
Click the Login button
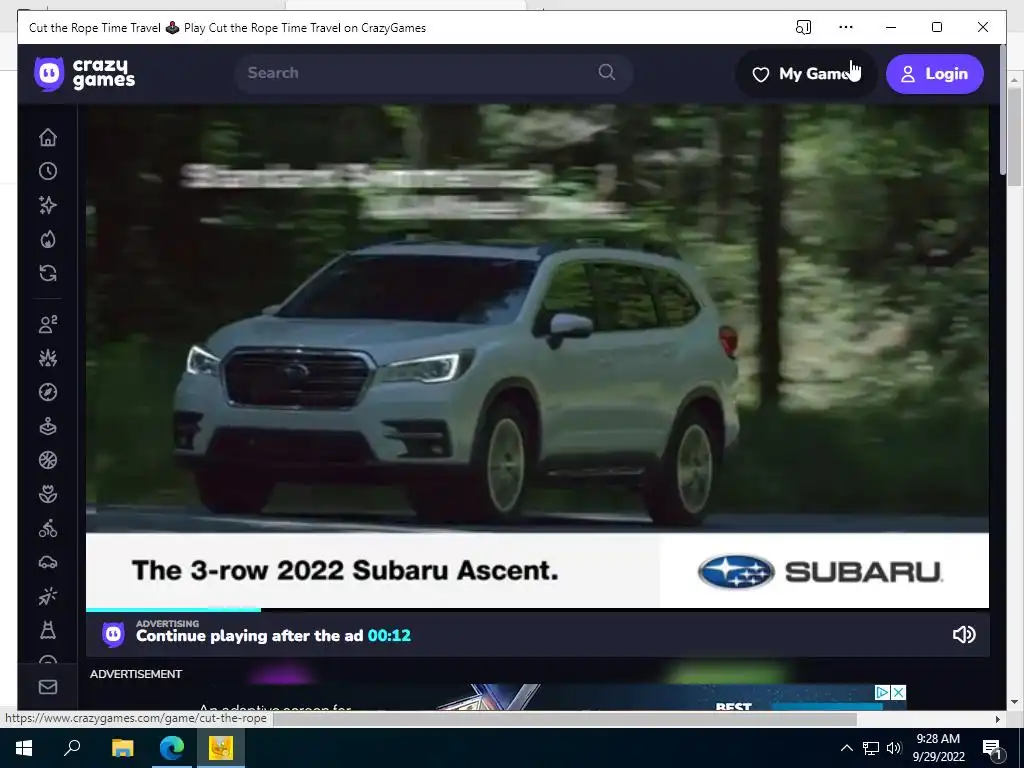click(935, 74)
